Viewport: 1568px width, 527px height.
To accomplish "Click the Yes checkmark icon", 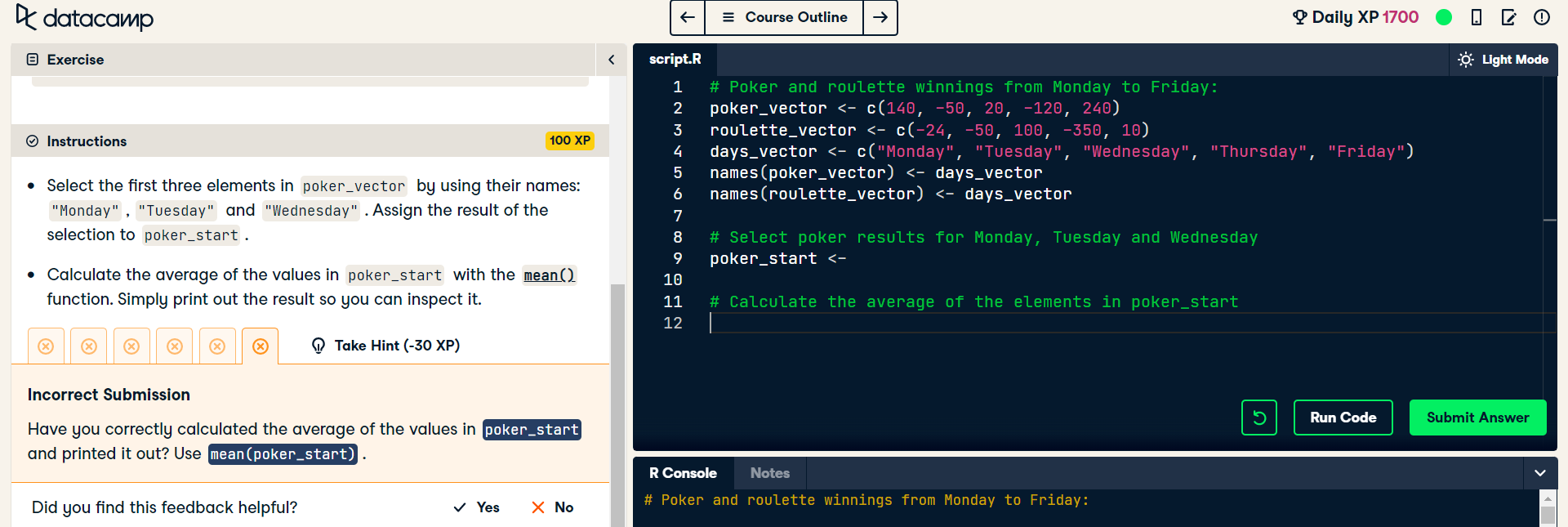I will click(x=460, y=507).
